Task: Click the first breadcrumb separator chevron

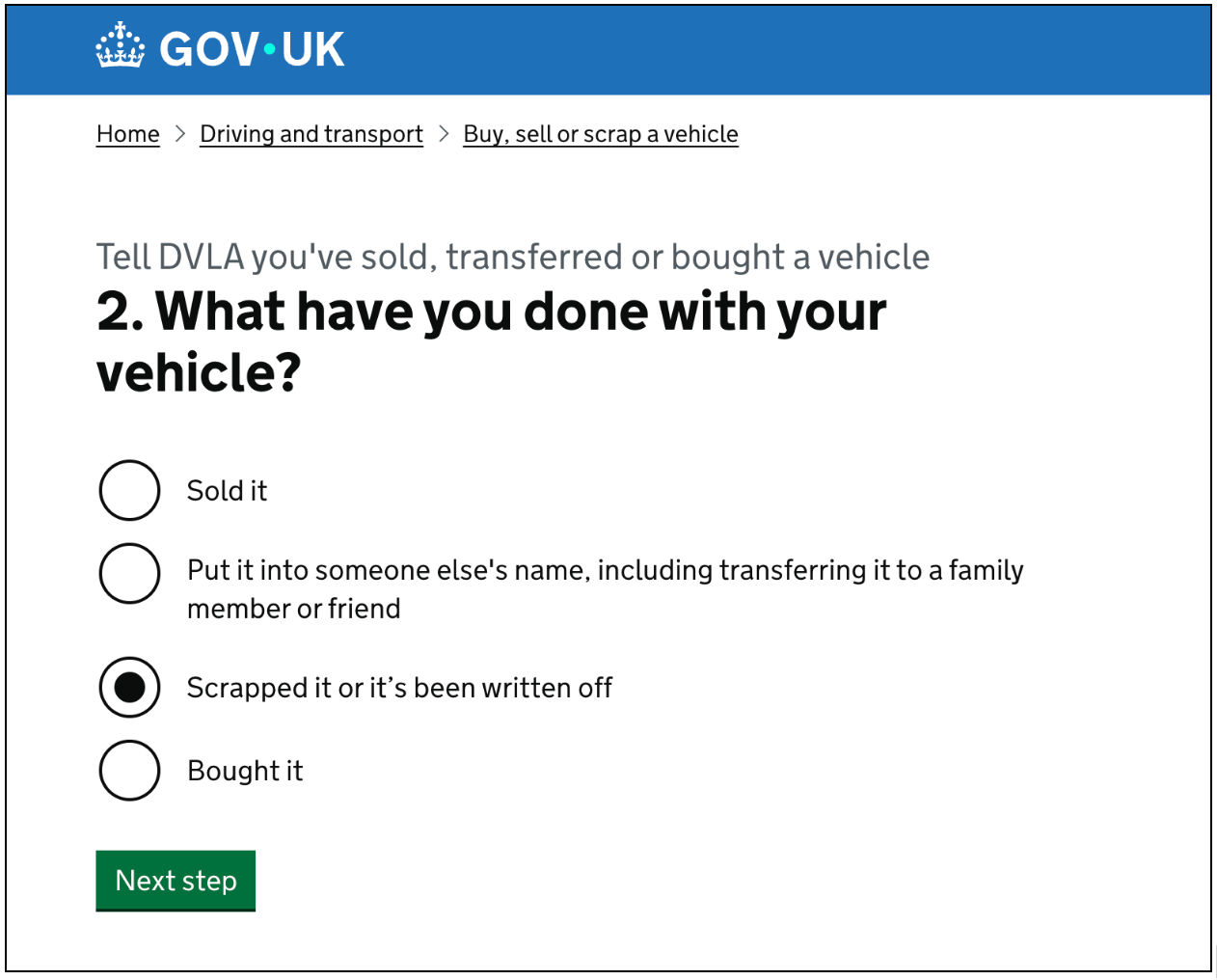Action: coord(179,134)
